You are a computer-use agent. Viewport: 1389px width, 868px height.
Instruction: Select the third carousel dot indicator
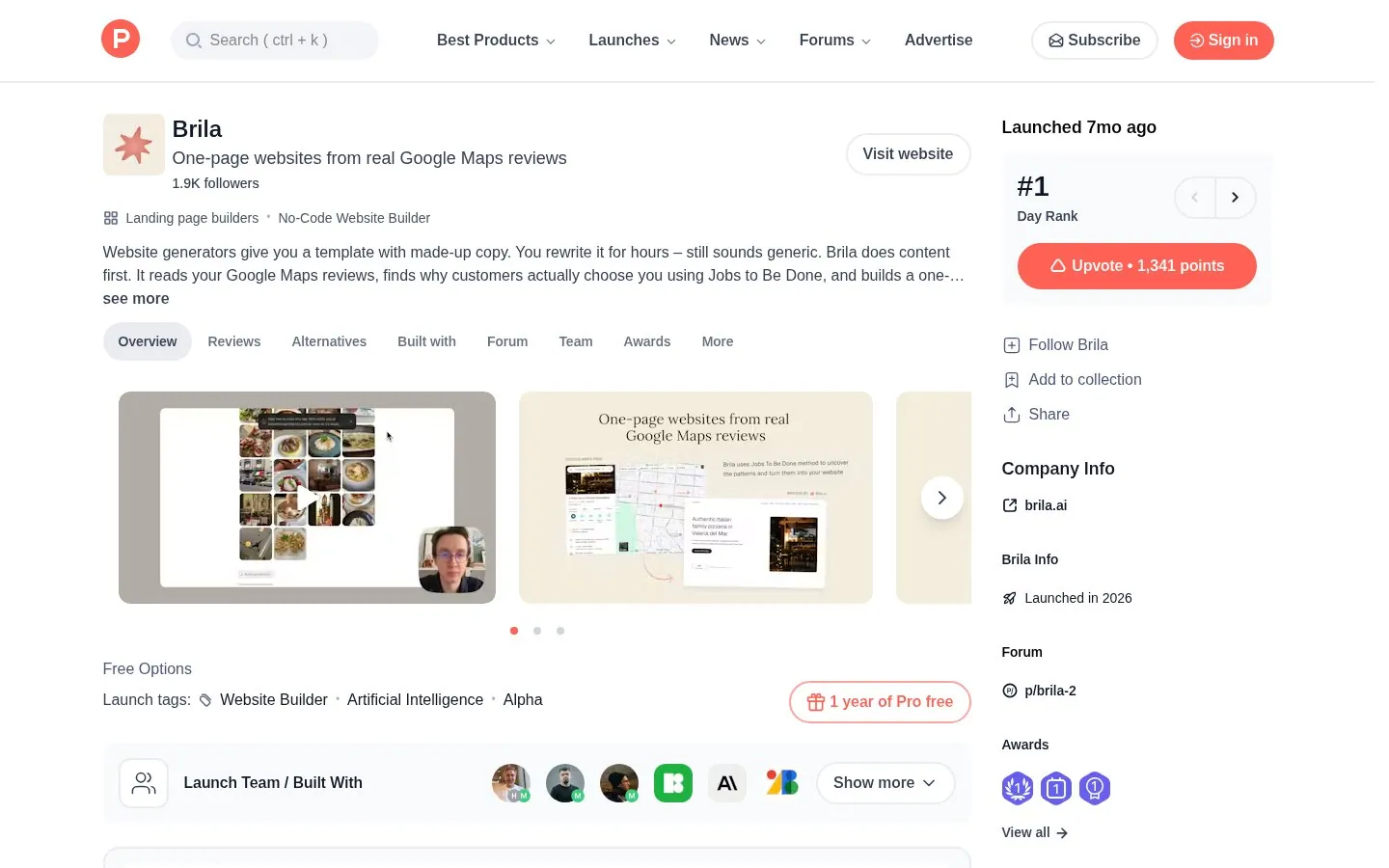tap(560, 631)
